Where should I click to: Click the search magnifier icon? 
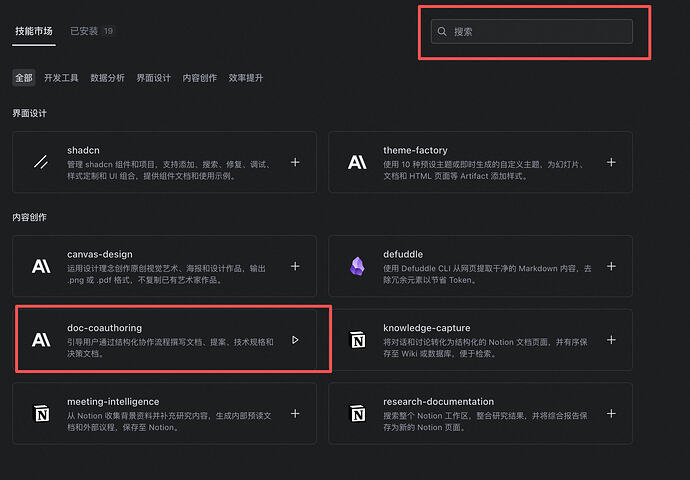[442, 31]
